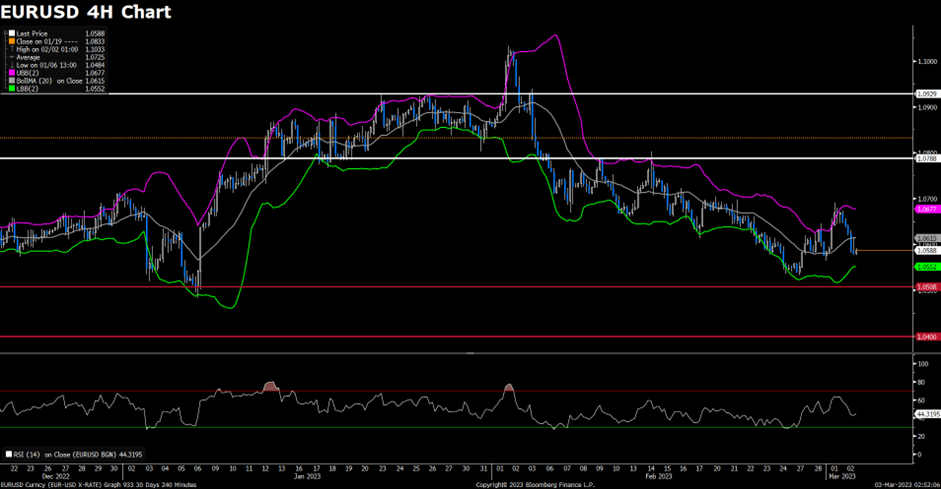941x489 pixels.
Task: Click the magenta 1.0677 upper band price tag
Action: [x=926, y=209]
